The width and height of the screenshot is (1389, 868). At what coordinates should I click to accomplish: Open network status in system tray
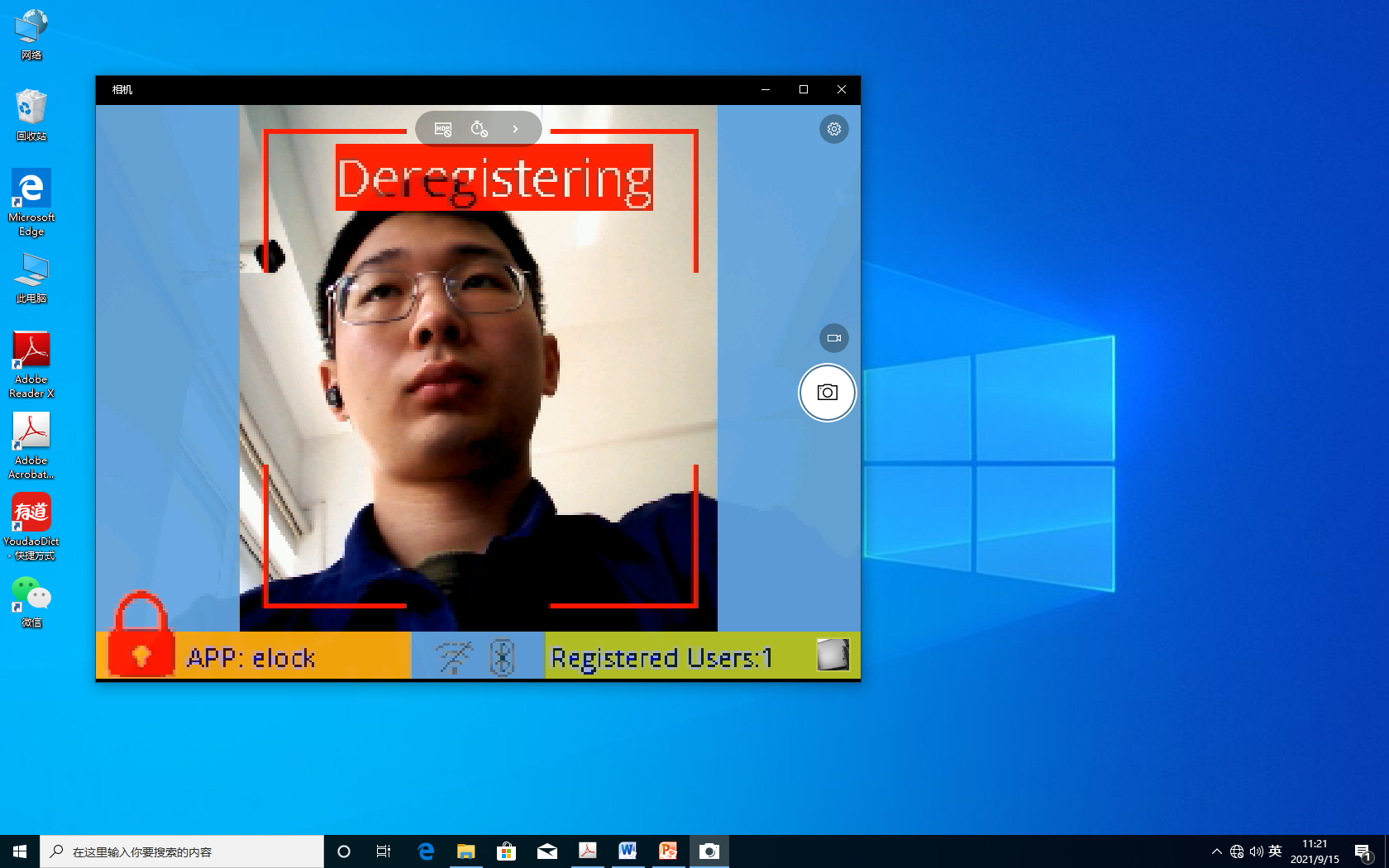[1237, 851]
